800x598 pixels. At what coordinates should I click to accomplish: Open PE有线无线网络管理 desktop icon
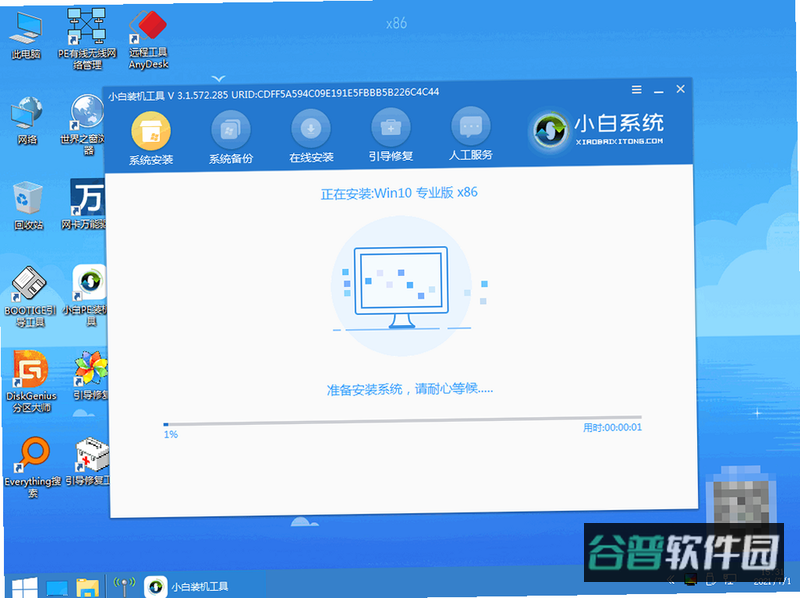(x=87, y=38)
